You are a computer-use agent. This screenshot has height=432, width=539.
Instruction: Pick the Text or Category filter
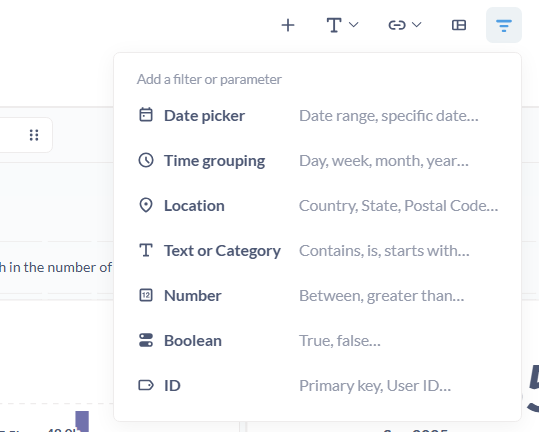[317, 251]
